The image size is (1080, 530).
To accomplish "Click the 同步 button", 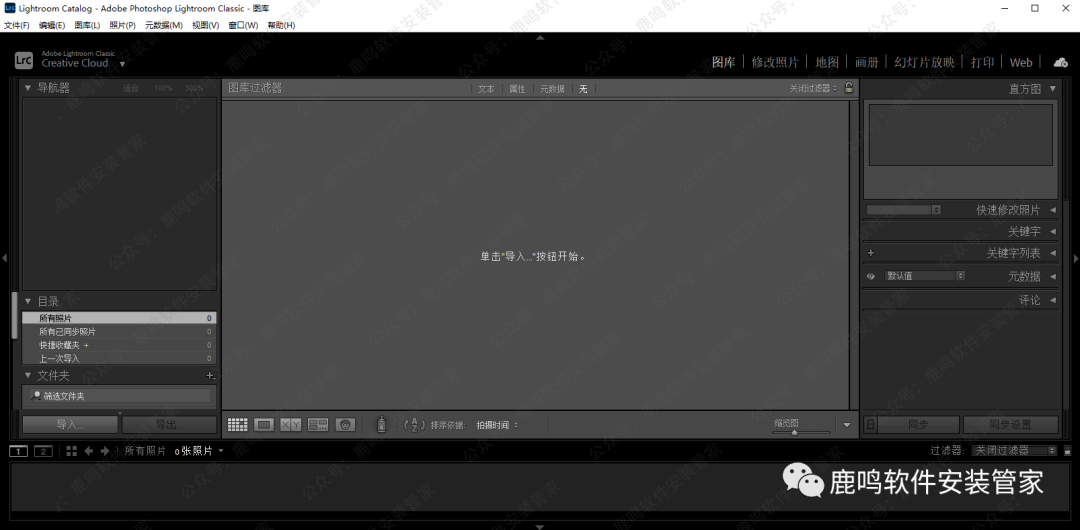I will (918, 425).
